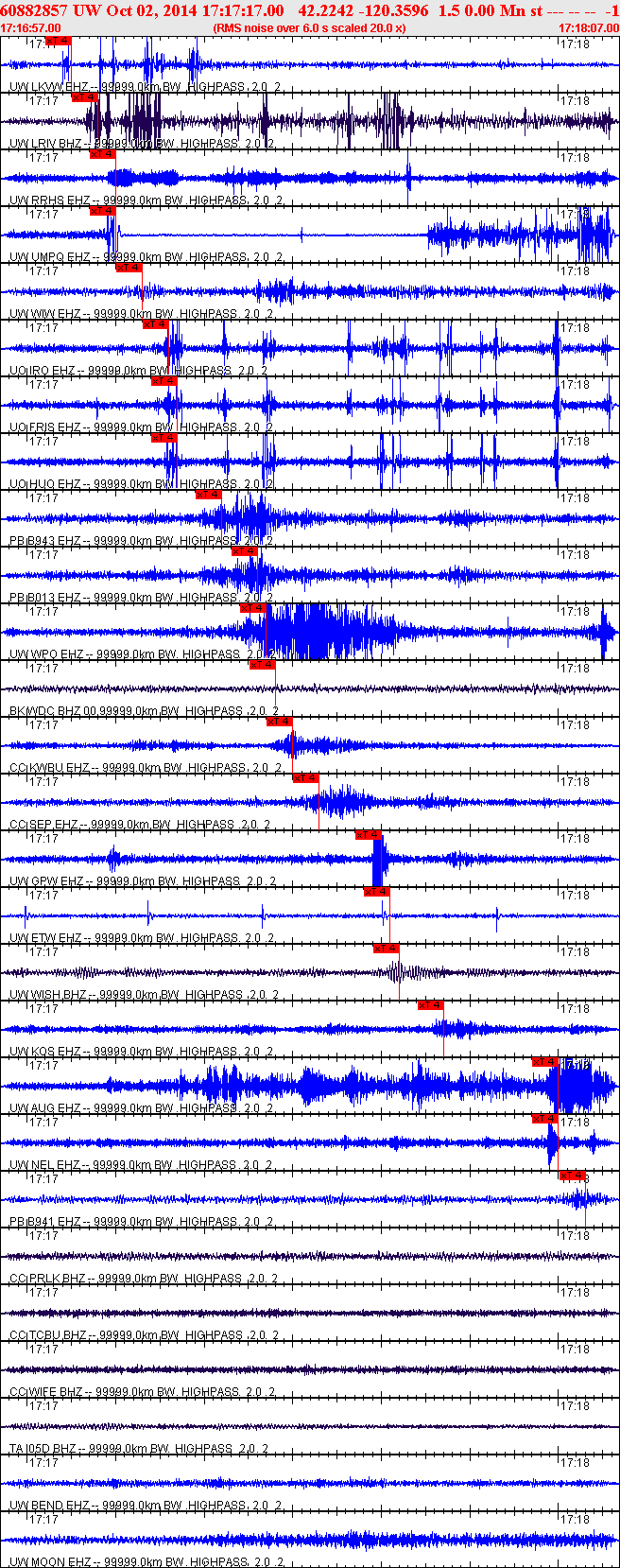Click the UW BEND EHZ station label
The height and width of the screenshot is (1568, 620).
(48, 1506)
